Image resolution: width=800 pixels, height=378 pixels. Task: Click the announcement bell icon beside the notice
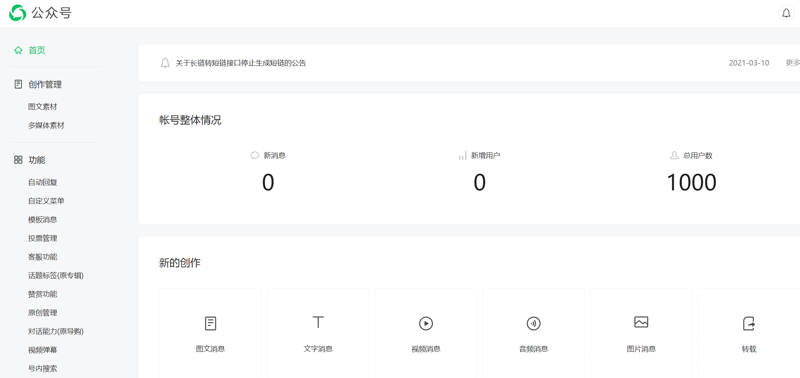[x=165, y=63]
